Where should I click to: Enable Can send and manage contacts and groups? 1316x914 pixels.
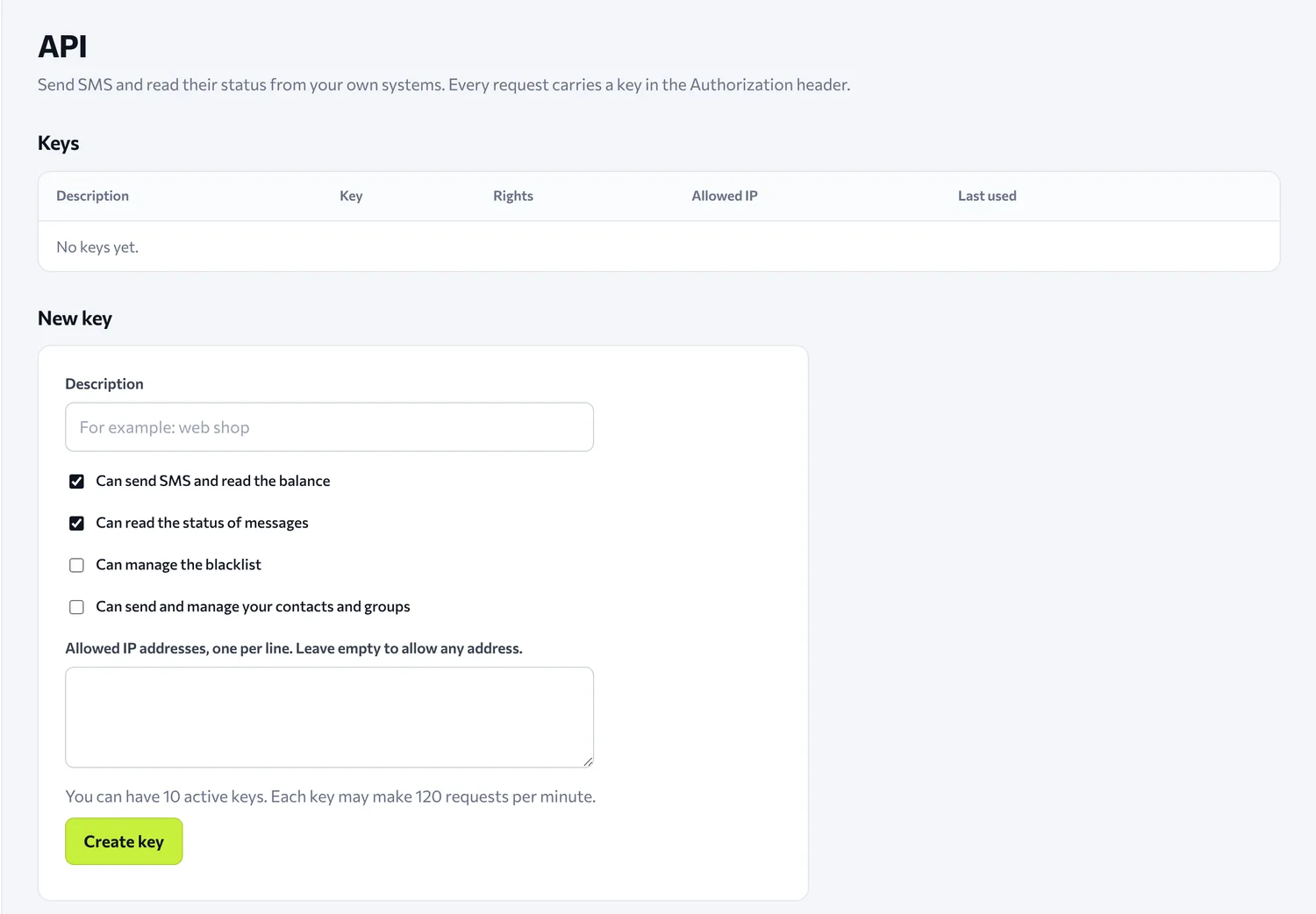(76, 607)
